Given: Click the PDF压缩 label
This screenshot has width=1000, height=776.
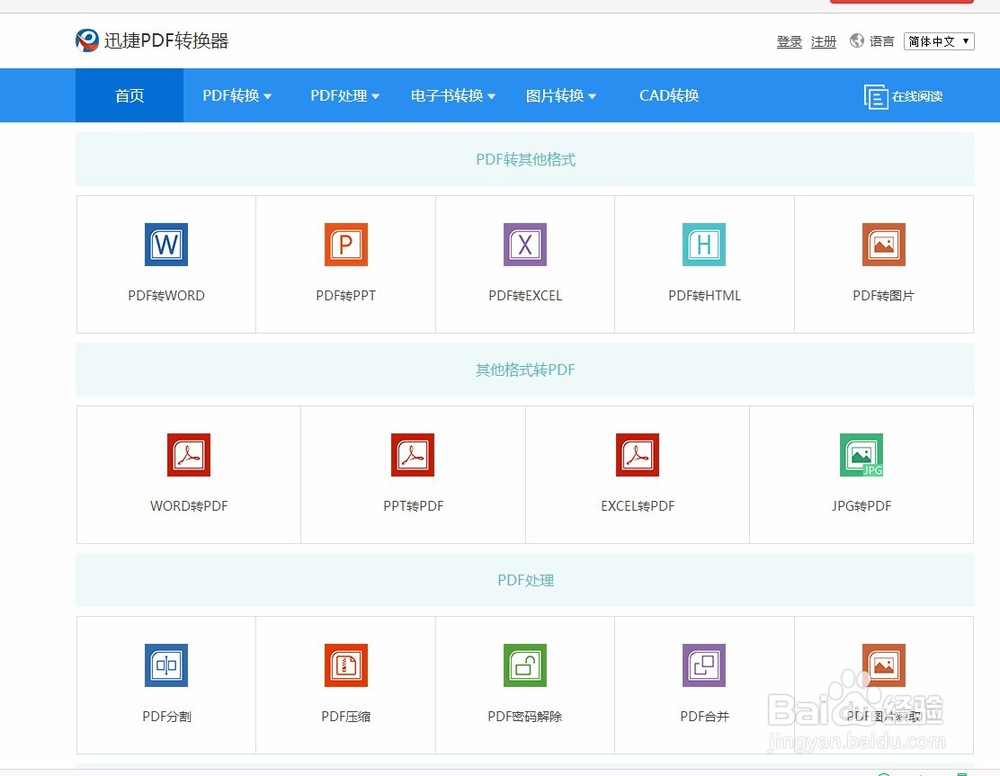Looking at the screenshot, I should (346, 717).
